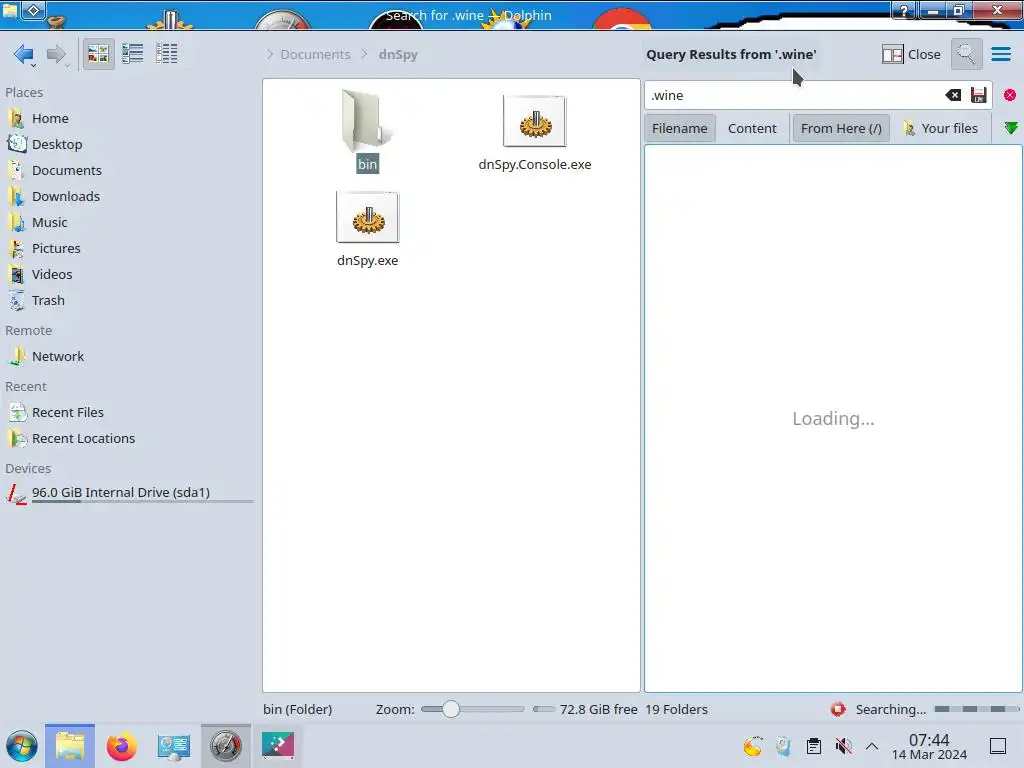
Task: Switch to Icons view mode
Action: coord(98,54)
